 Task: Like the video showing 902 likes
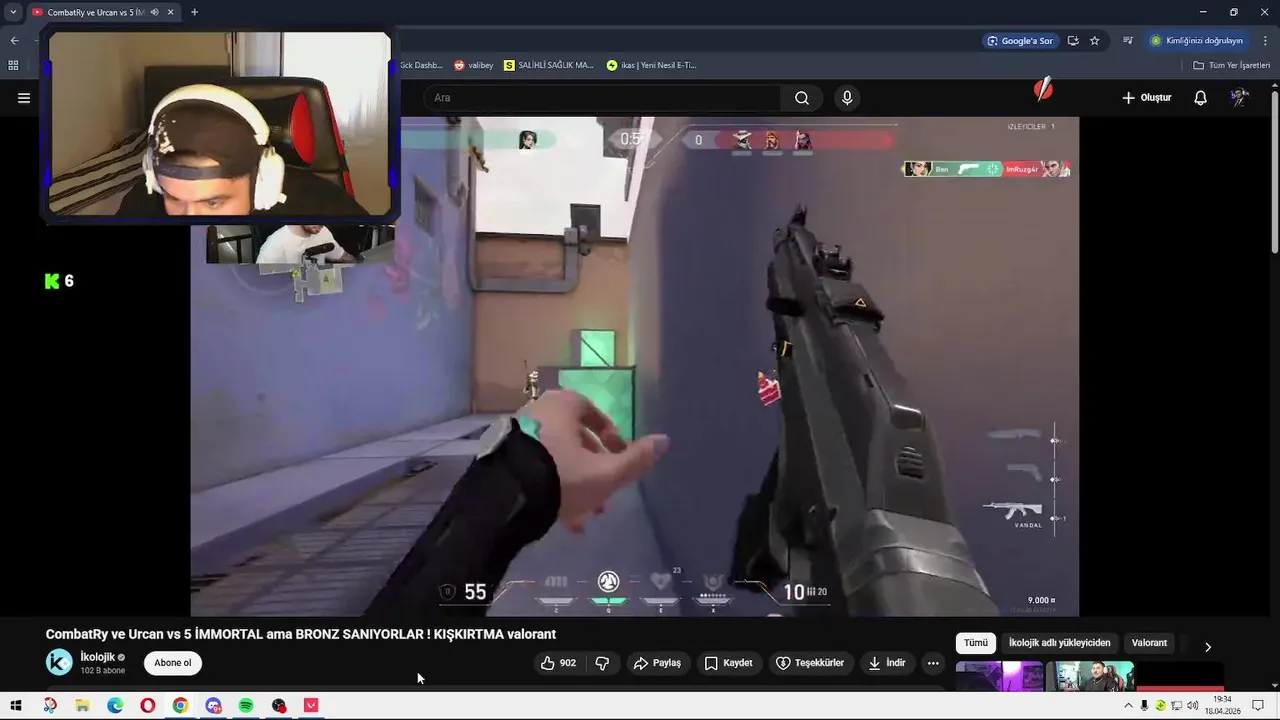coord(559,663)
